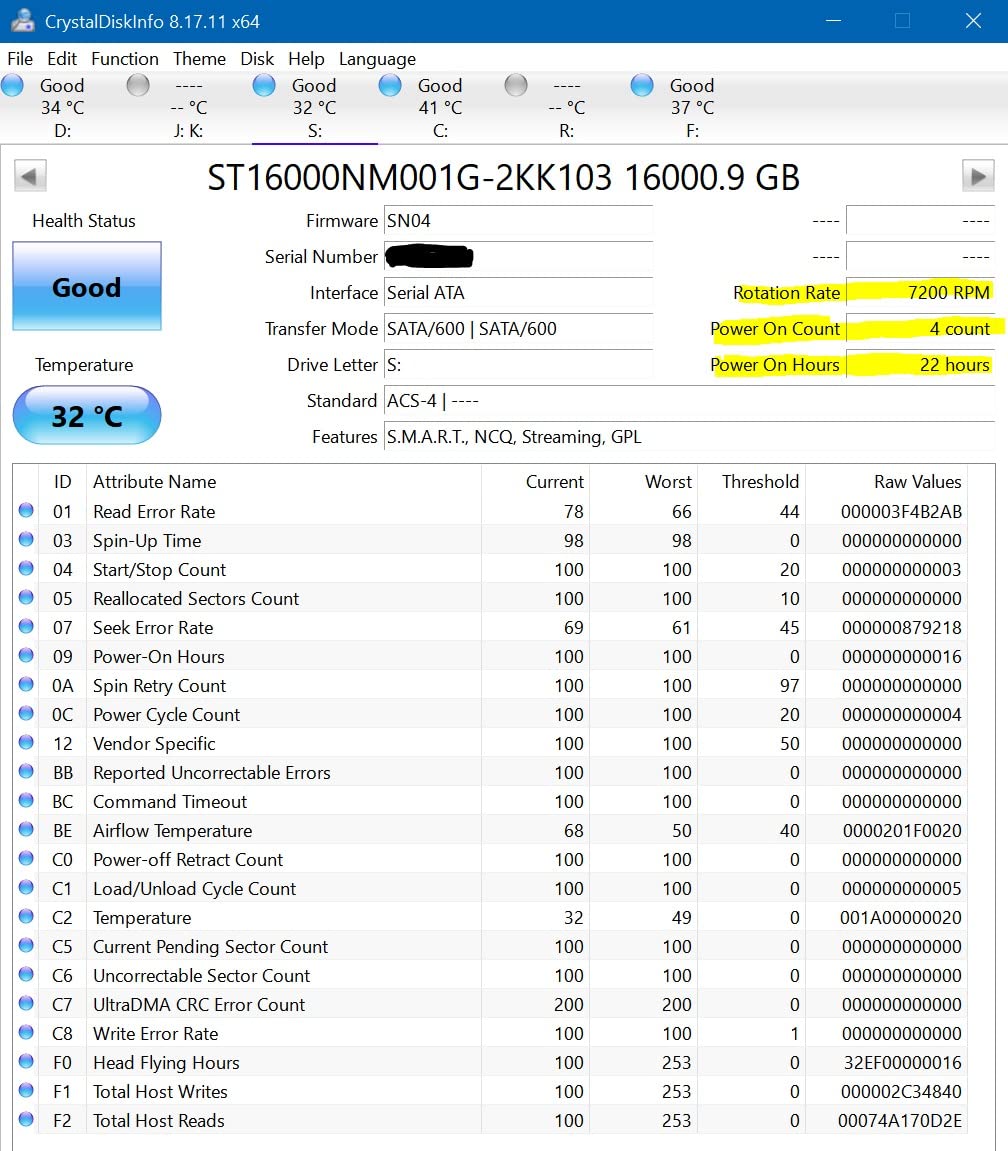
Task: Click the Power On Count 4 count value
Action: [921, 329]
